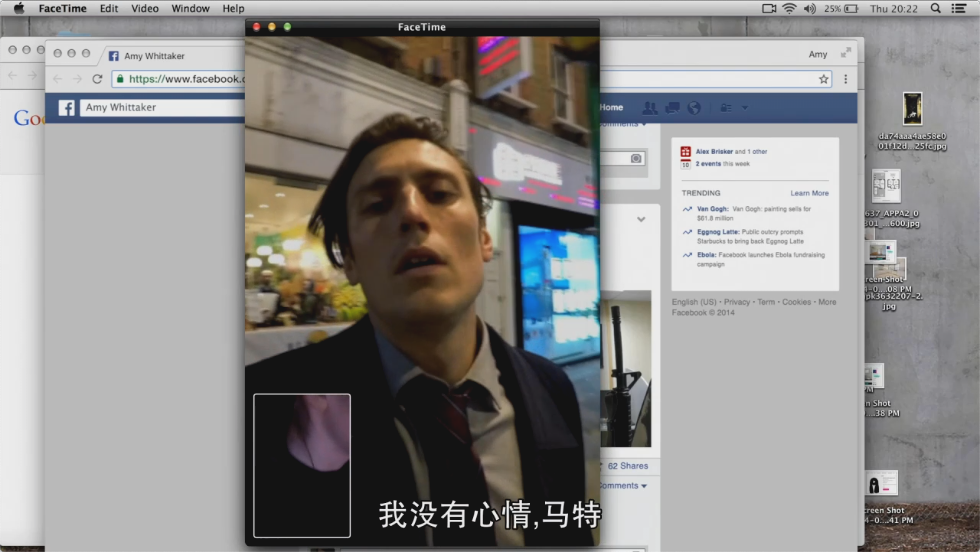980x552 pixels.
Task: Open the Chrome three-dot menu
Action: pos(846,79)
